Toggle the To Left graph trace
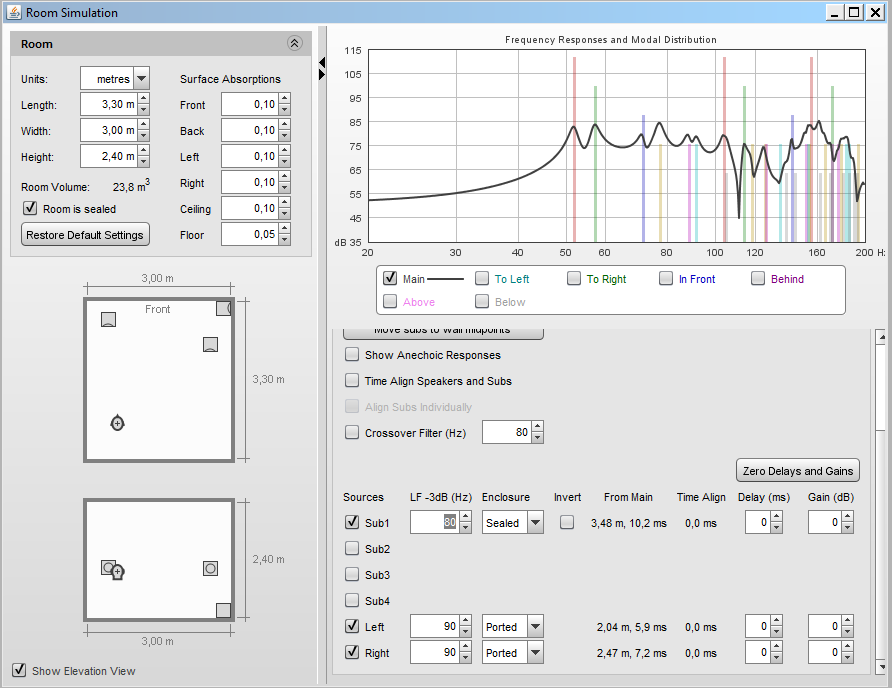 (x=482, y=279)
